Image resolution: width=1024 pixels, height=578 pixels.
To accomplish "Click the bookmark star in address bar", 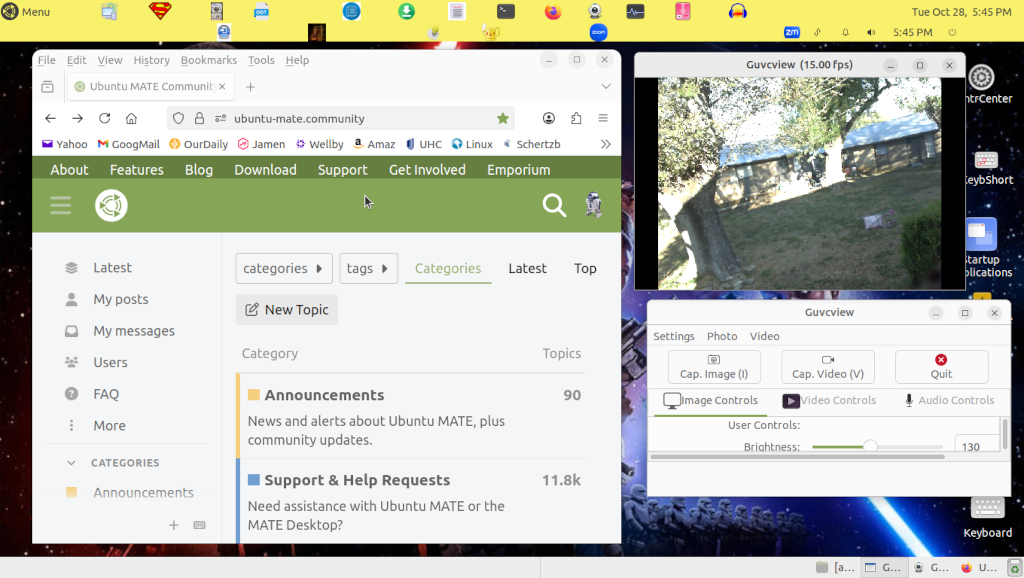I will point(502,118).
